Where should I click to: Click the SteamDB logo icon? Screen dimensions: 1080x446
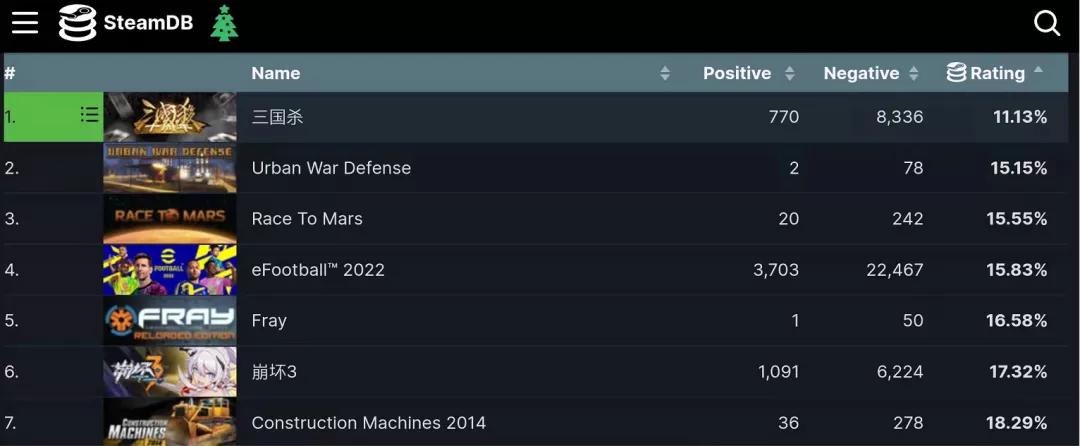point(77,23)
